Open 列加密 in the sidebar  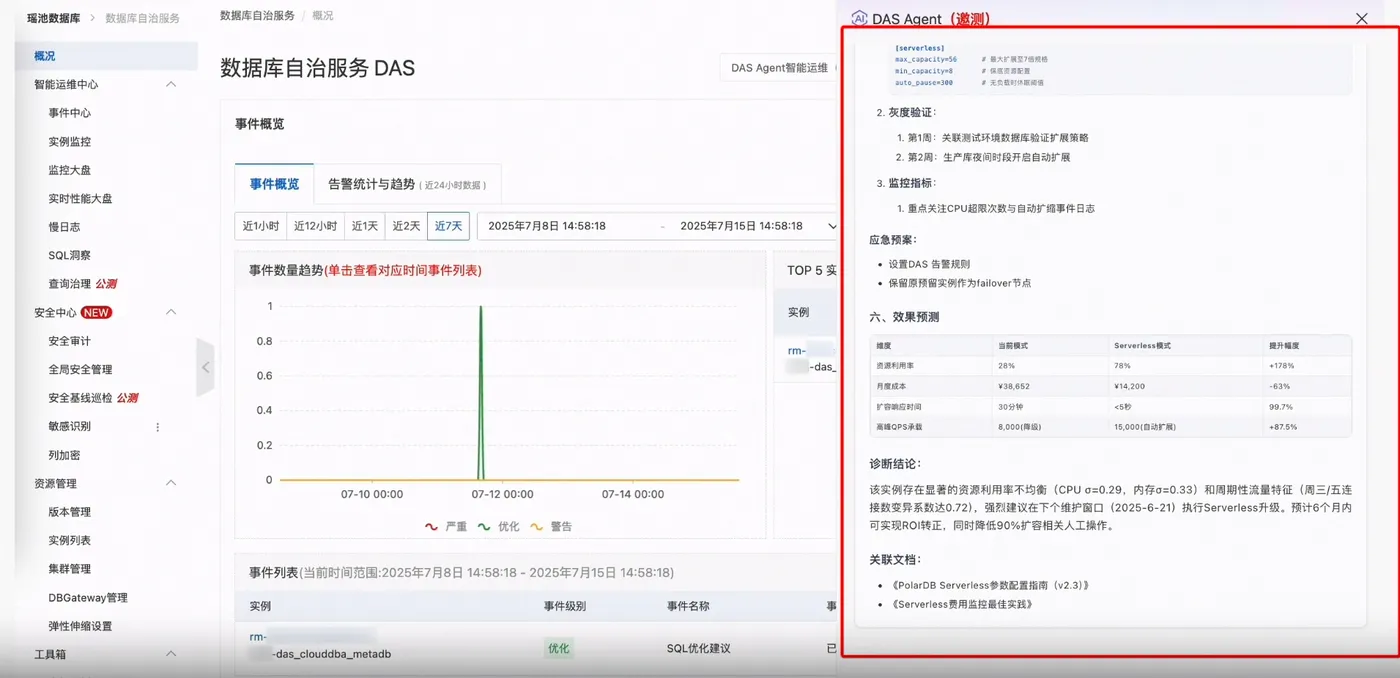click(64, 455)
